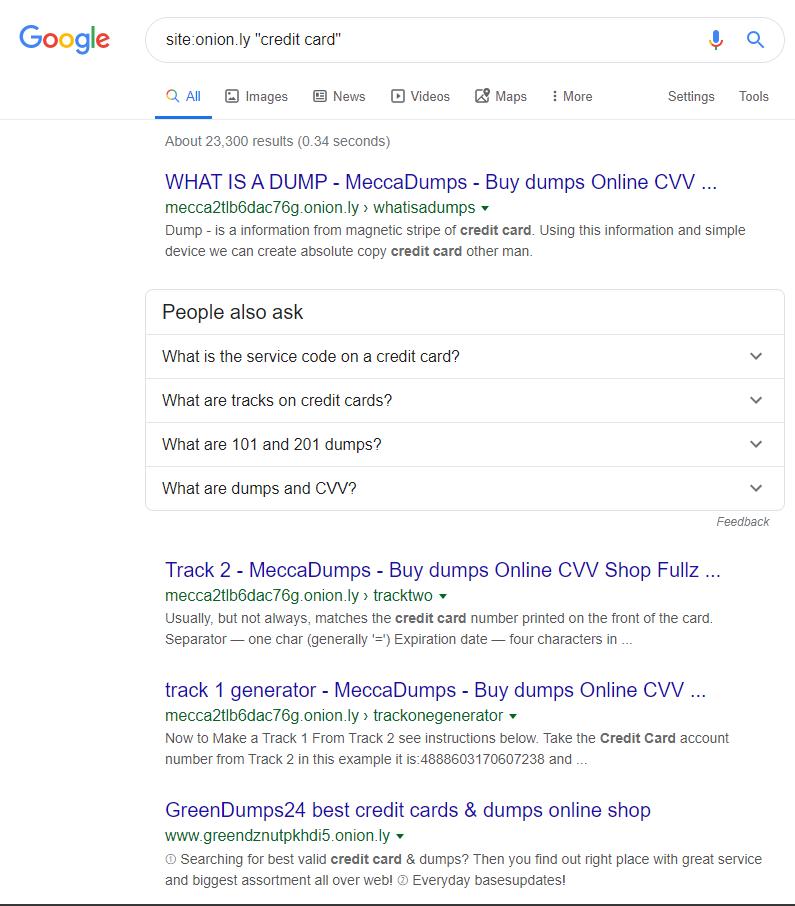This screenshot has height=906, width=795.
Task: Open the Track 2 - MeccaDumps result
Action: tap(443, 570)
